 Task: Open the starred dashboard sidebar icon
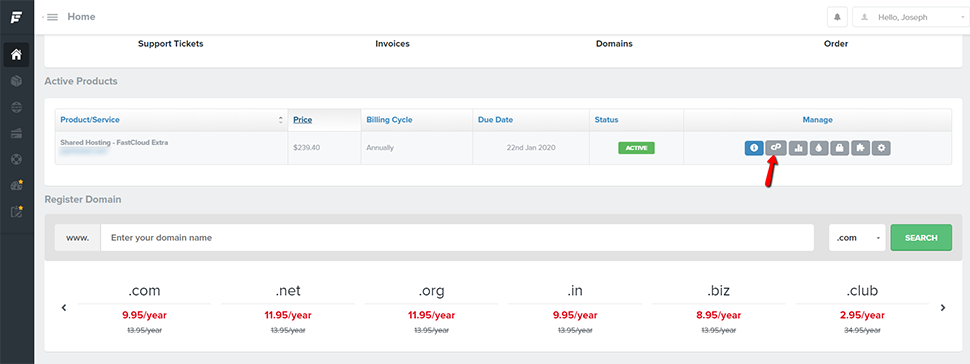coord(17,185)
